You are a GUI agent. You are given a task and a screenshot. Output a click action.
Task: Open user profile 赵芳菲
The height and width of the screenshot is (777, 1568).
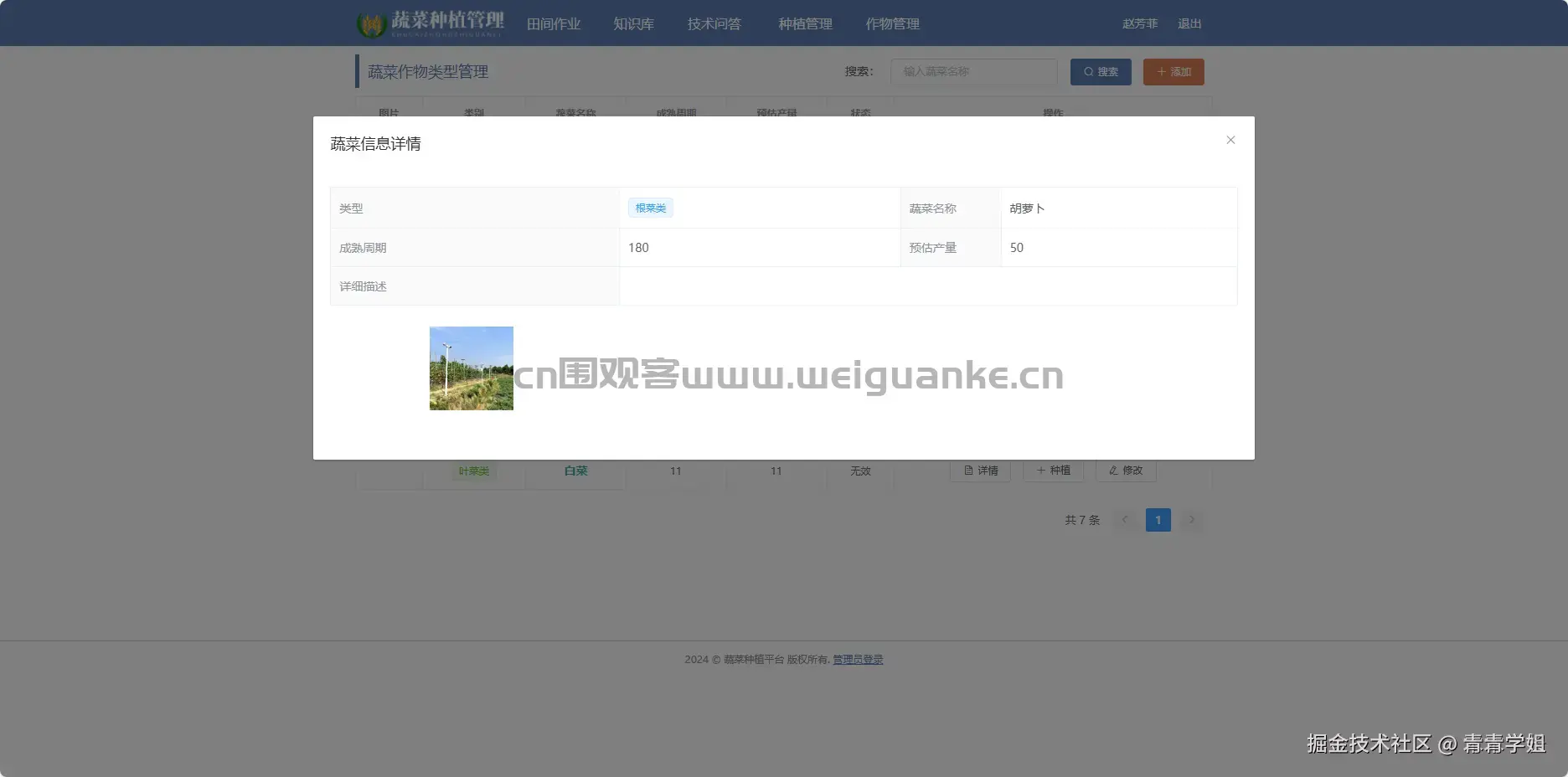pyautogui.click(x=1140, y=23)
